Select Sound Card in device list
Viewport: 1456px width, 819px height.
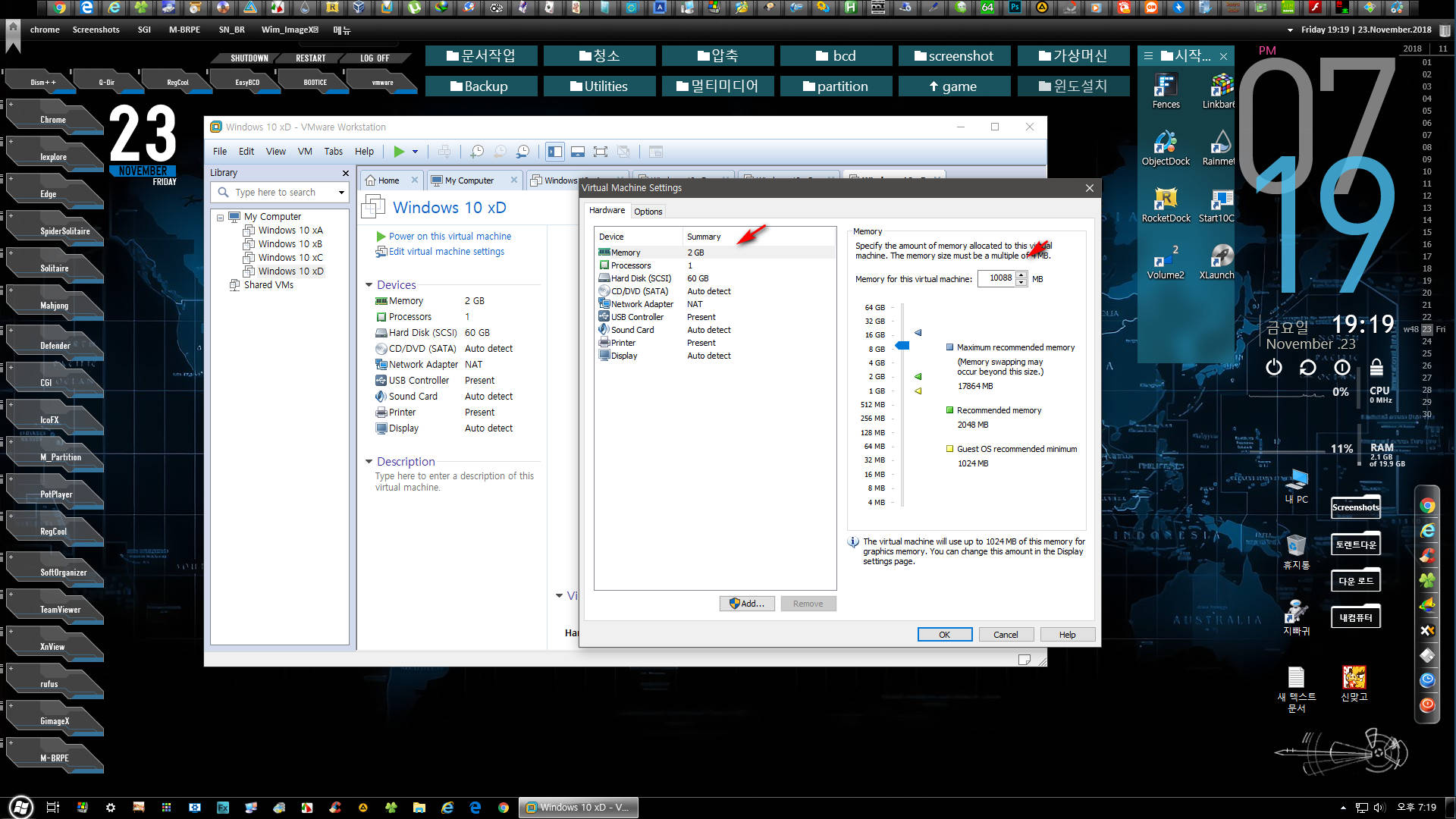(714, 330)
